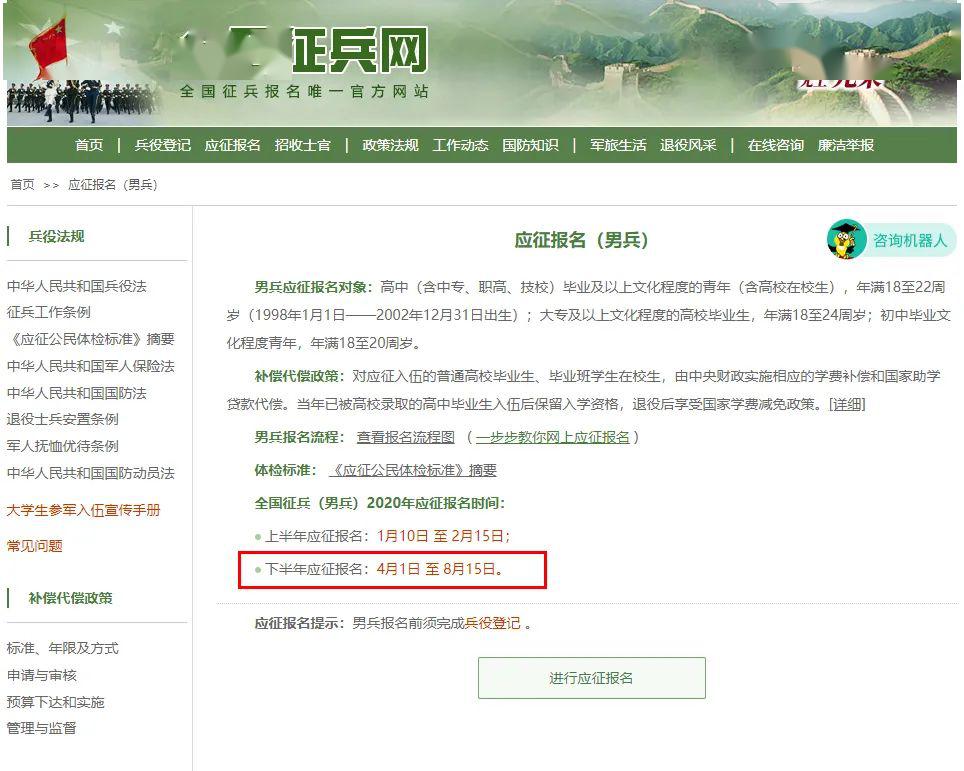Click the owl mascot robot icon
Image resolution: width=964 pixels, height=771 pixels.
(x=847, y=239)
